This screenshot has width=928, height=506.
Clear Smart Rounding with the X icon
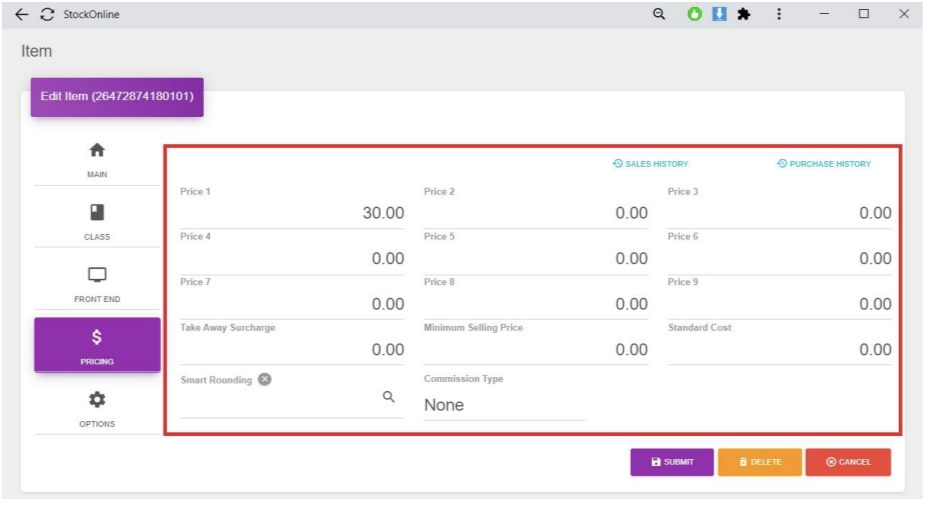(265, 379)
